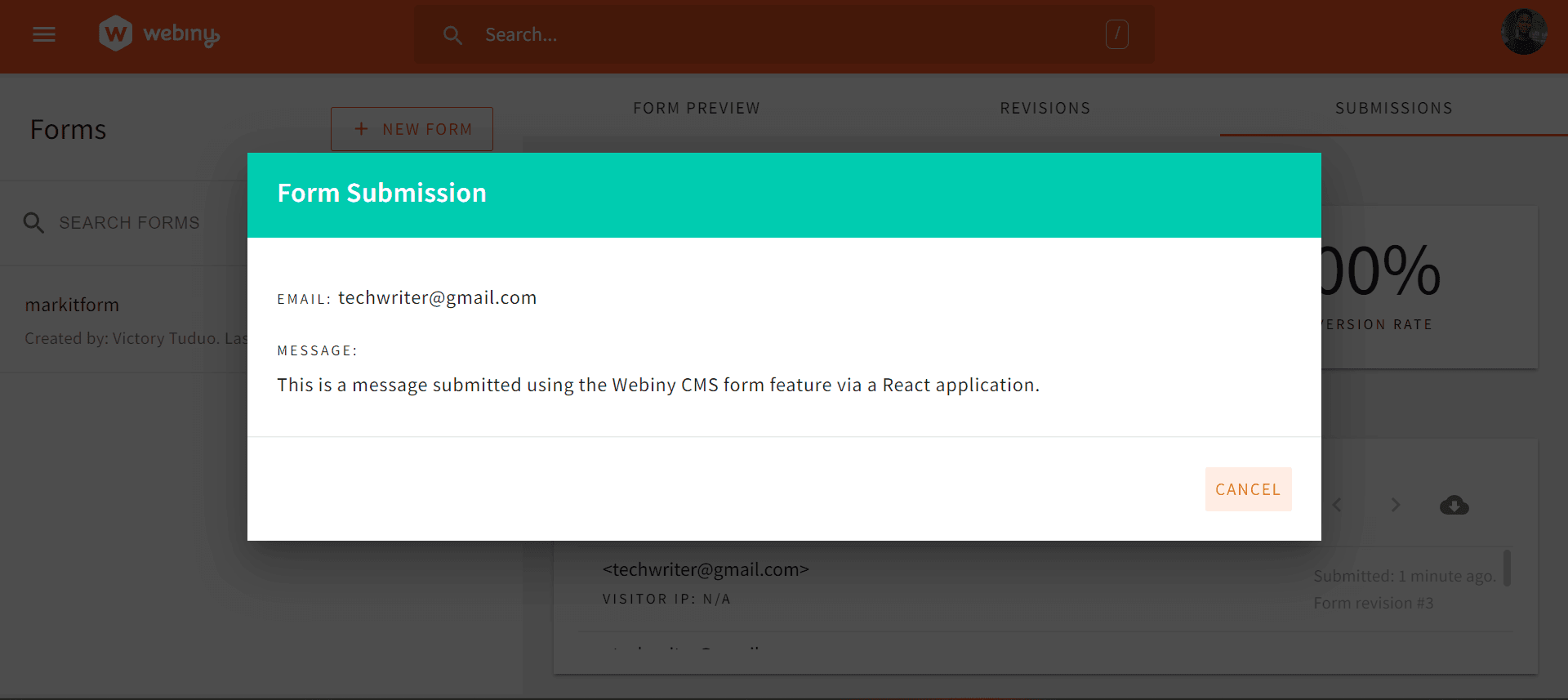1568x700 pixels.
Task: Click the New Form button
Action: 412,129
